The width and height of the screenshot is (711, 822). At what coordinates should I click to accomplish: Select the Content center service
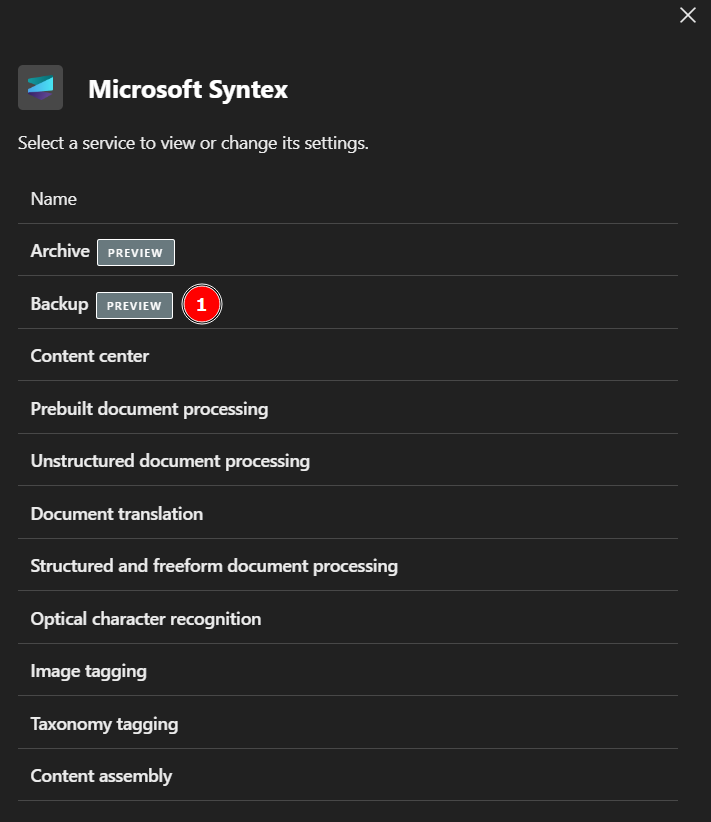point(90,356)
